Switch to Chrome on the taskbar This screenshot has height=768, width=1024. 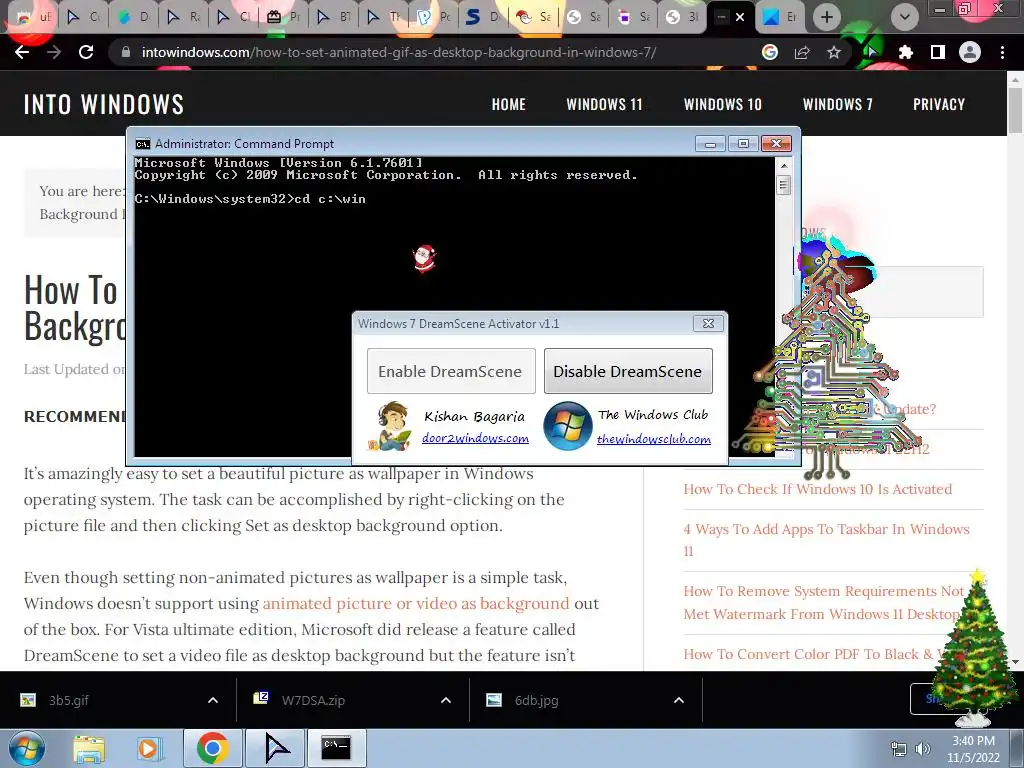pyautogui.click(x=212, y=748)
